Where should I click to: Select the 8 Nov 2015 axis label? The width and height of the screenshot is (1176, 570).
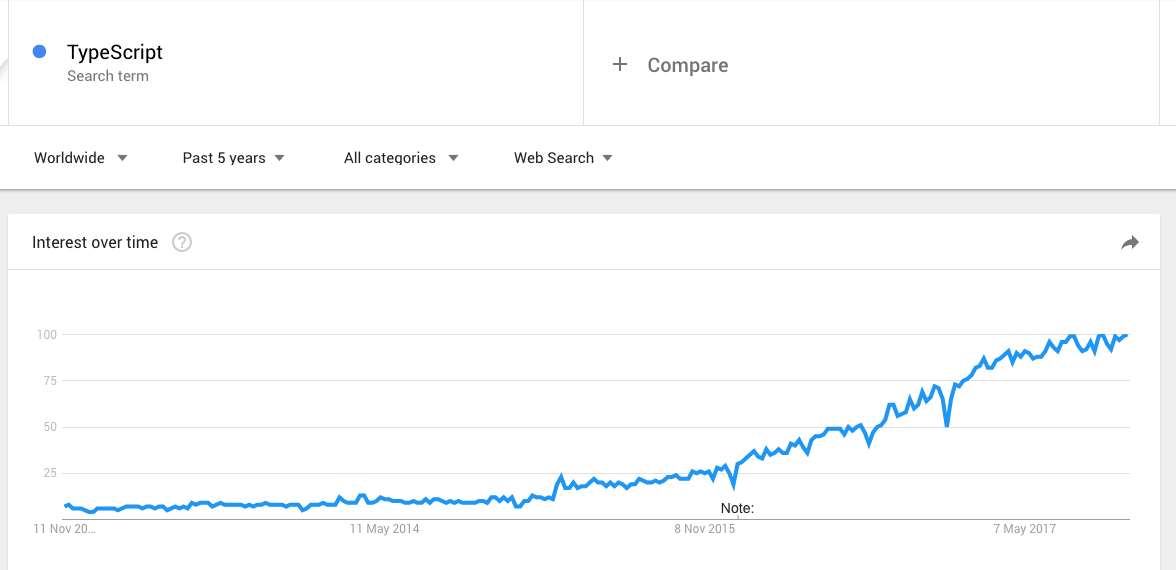click(704, 529)
